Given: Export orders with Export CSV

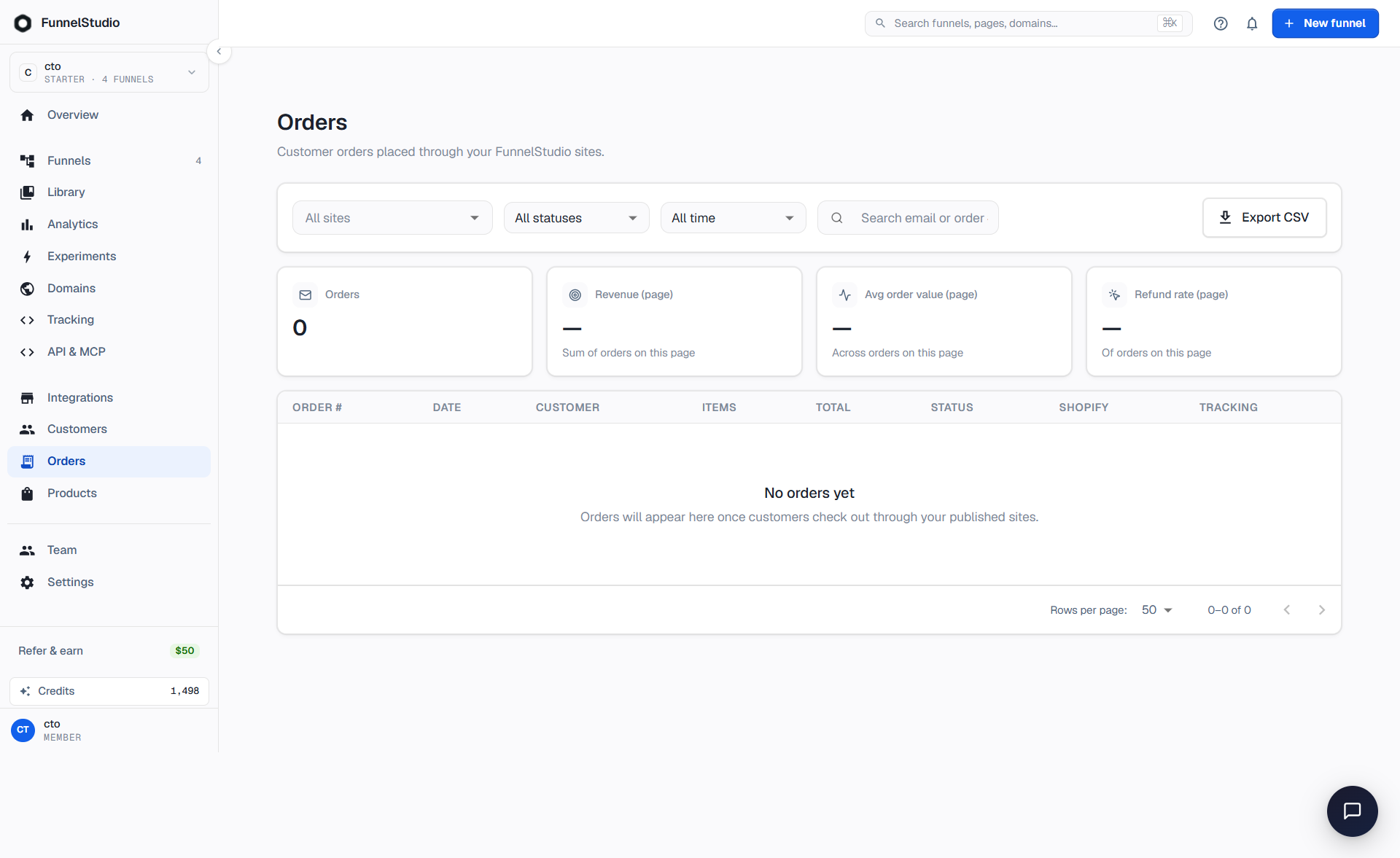Looking at the screenshot, I should point(1264,217).
